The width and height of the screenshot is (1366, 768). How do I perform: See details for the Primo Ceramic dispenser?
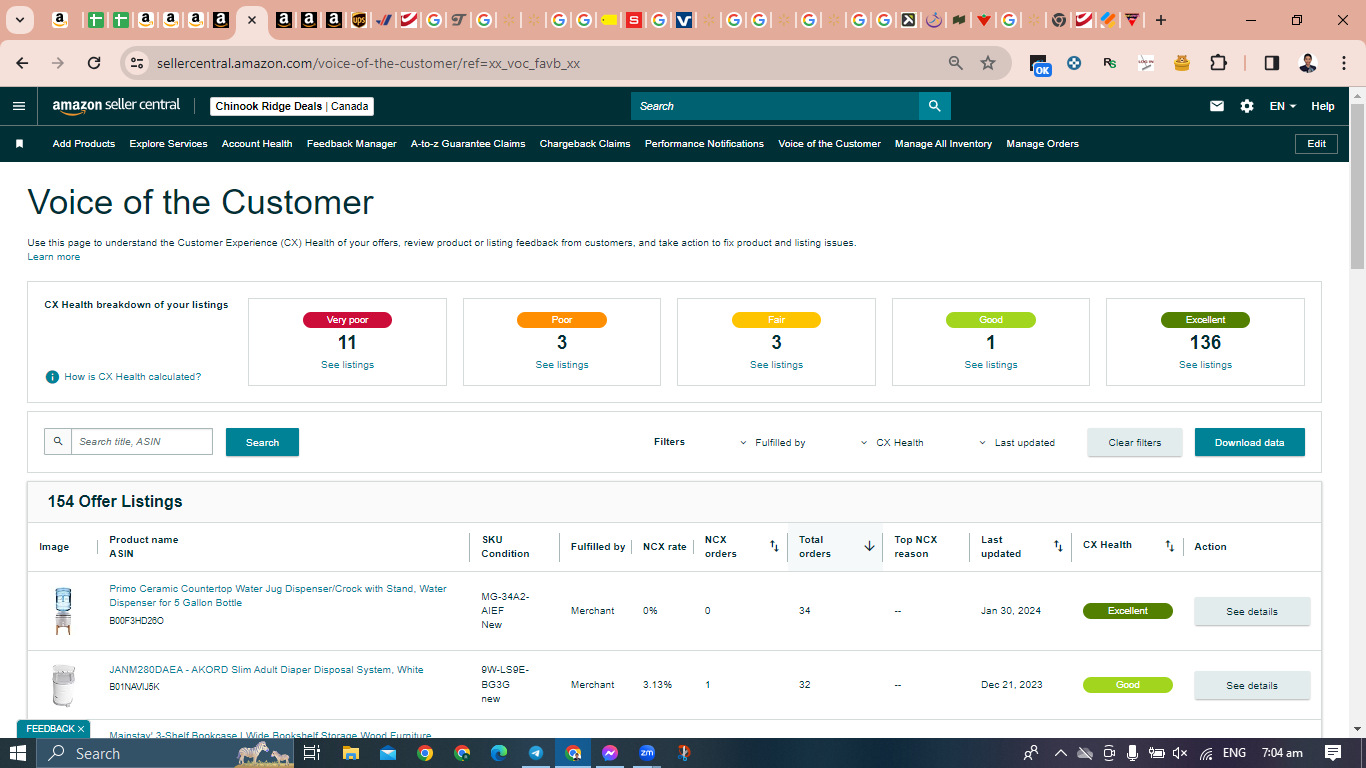click(x=1252, y=611)
